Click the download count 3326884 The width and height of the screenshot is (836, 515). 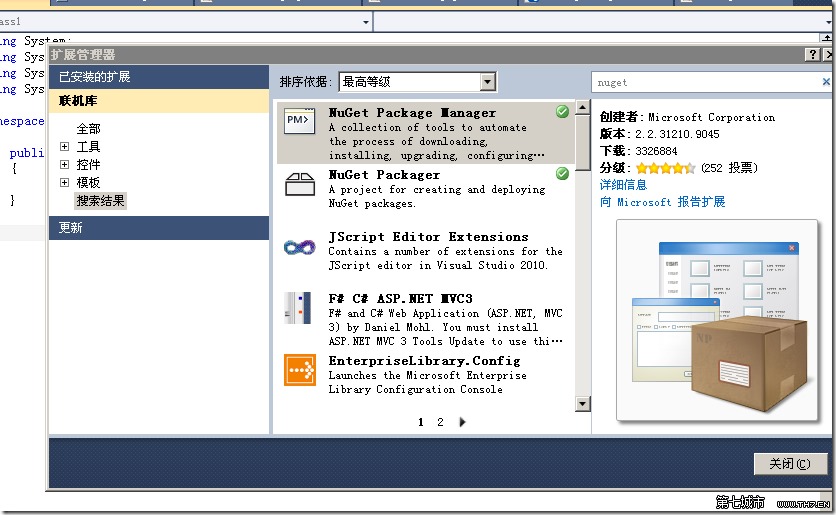pyautogui.click(x=656, y=151)
